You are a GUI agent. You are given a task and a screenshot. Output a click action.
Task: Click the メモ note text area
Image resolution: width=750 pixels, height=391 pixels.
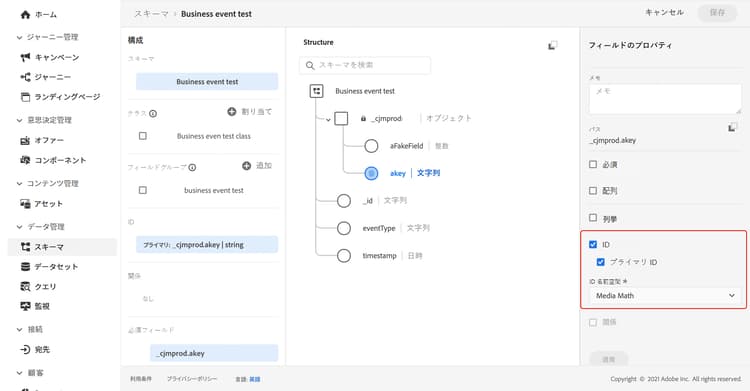(x=665, y=99)
